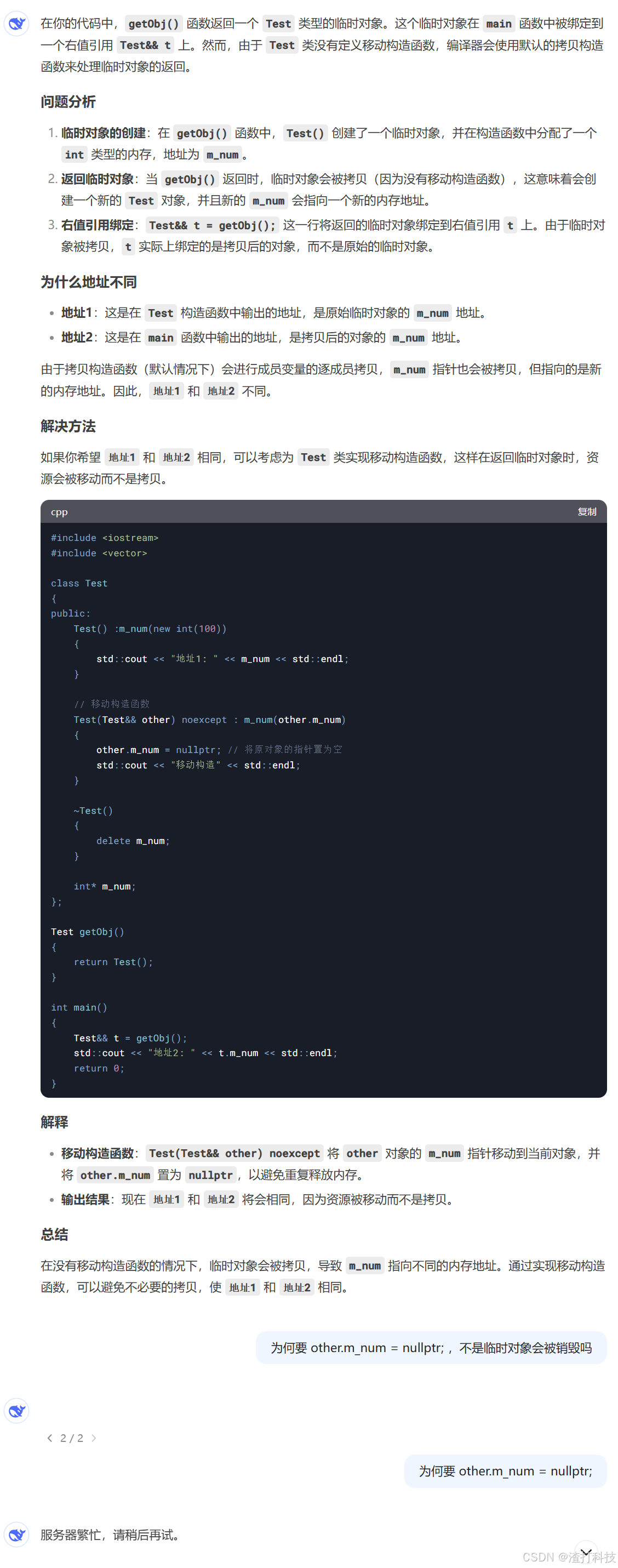
Task: Click the other.m_num = nullptr; code line
Action: coord(219,749)
